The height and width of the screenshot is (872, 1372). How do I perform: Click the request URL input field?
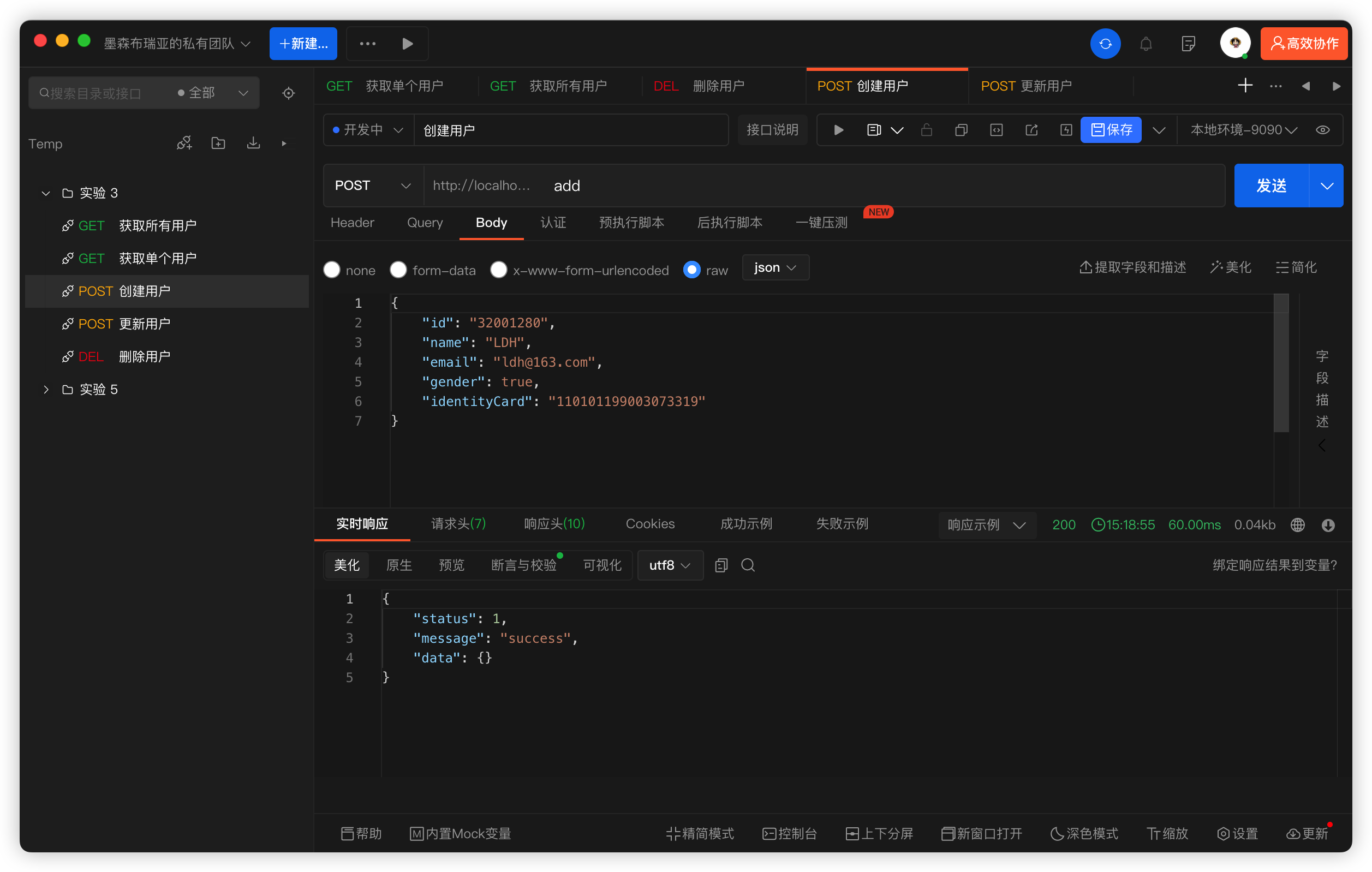pos(824,185)
